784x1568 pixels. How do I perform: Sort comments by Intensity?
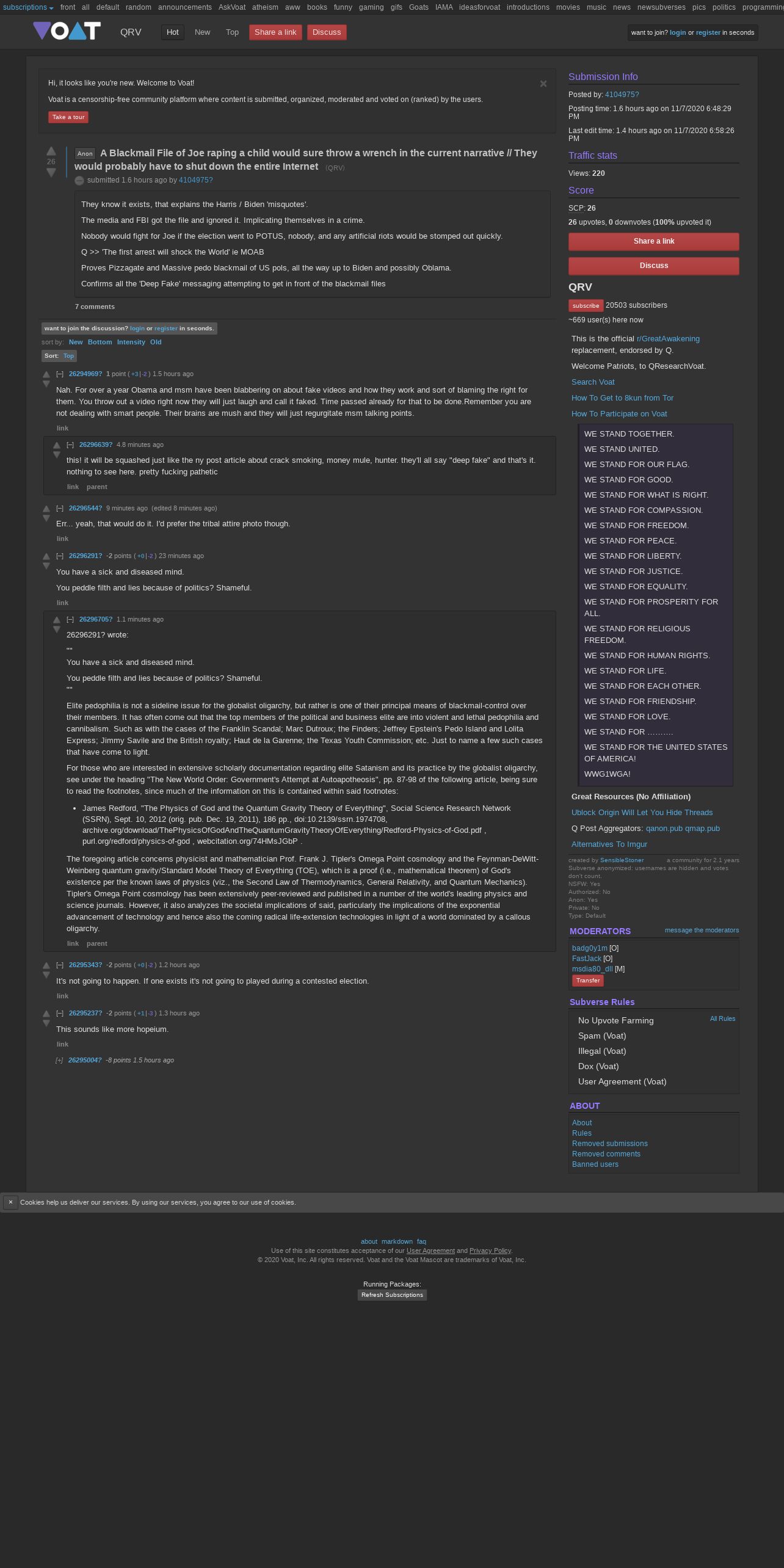click(x=131, y=342)
